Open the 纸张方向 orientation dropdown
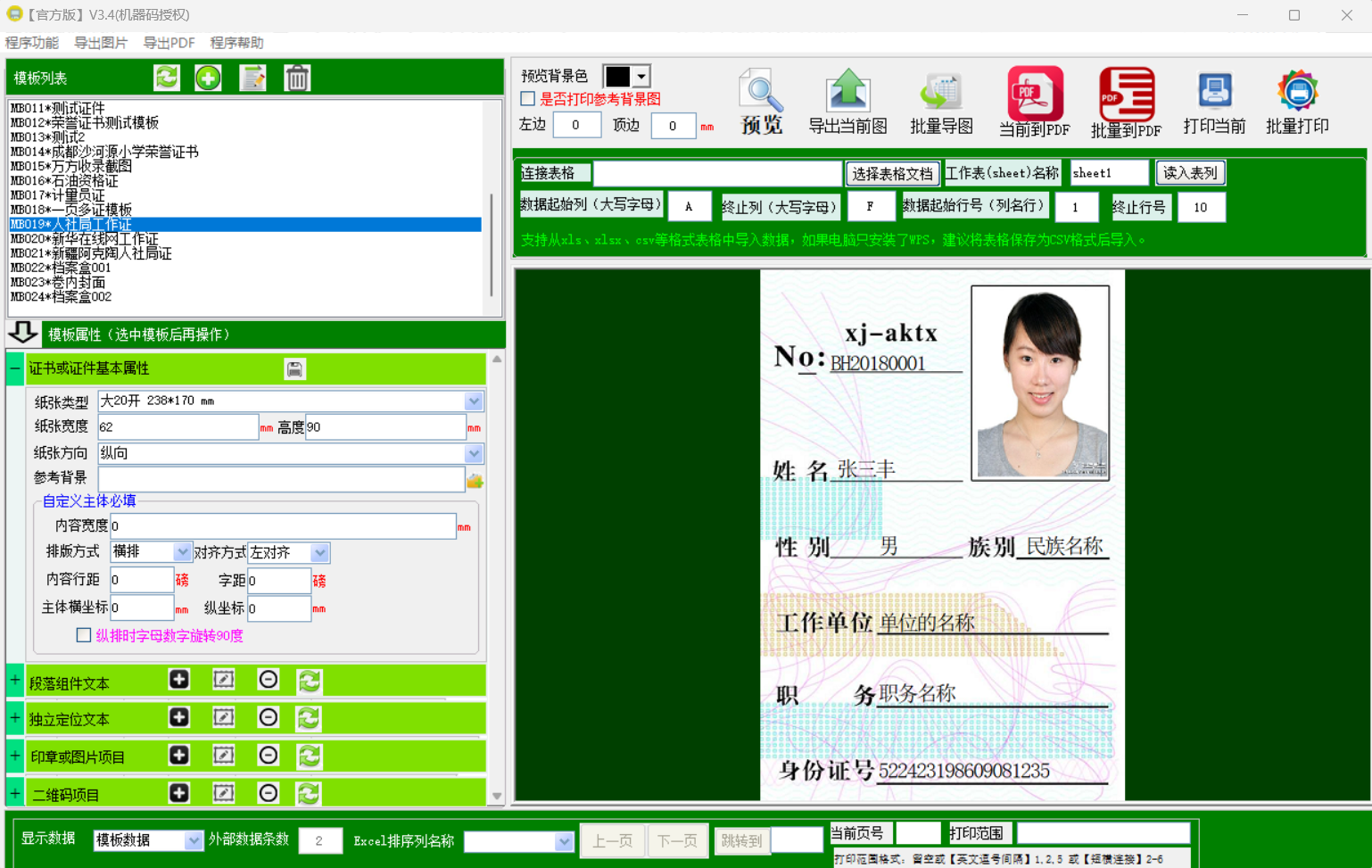Image resolution: width=1372 pixels, height=868 pixels. pyautogui.click(x=474, y=452)
